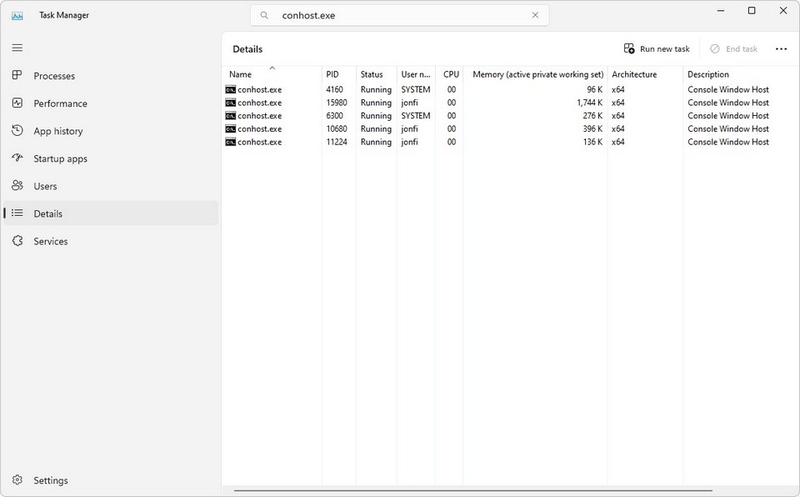
Task: Click the 136 K memory value
Action: [x=593, y=142]
